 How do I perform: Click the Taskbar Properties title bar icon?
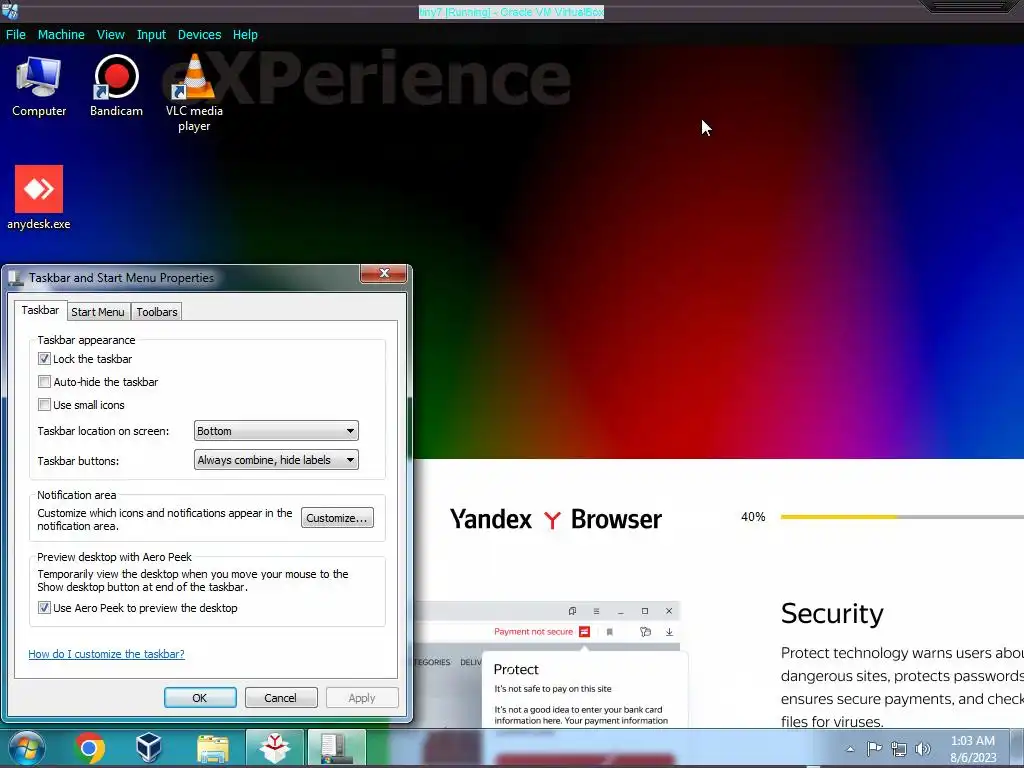[15, 278]
